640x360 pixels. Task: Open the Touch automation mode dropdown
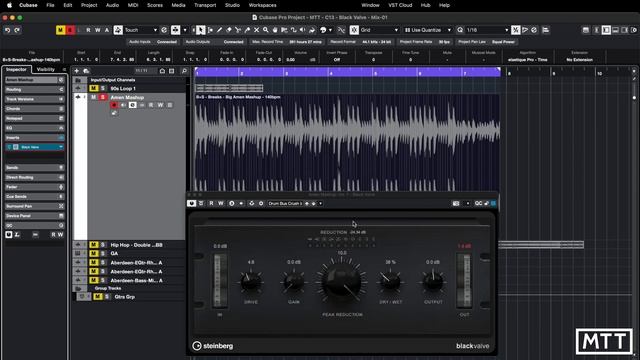pyautogui.click(x=141, y=30)
